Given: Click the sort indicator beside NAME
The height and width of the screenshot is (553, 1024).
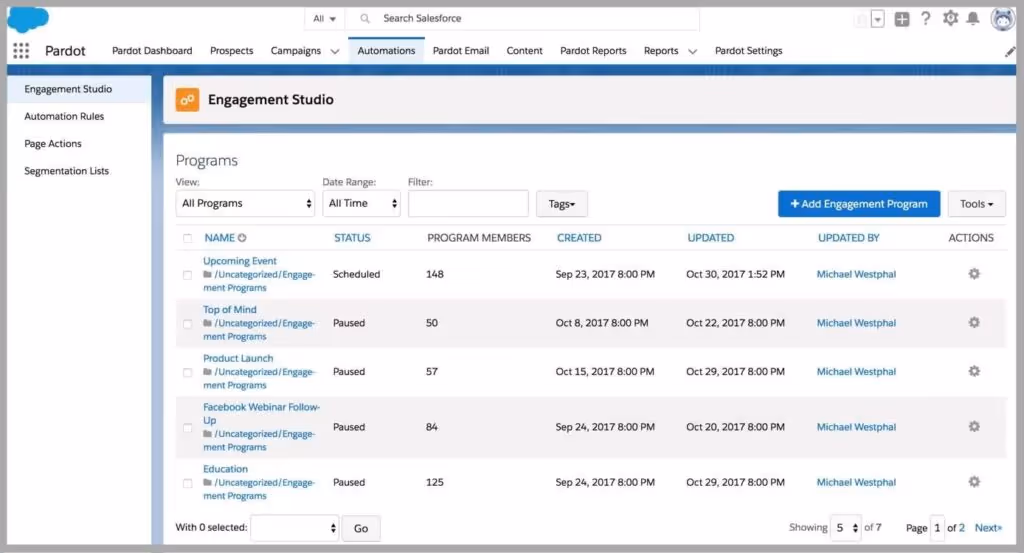Looking at the screenshot, I should point(242,238).
